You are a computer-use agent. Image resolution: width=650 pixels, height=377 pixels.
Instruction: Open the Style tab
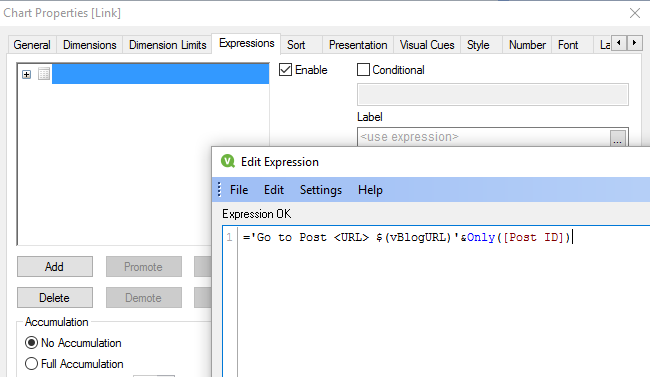click(478, 45)
